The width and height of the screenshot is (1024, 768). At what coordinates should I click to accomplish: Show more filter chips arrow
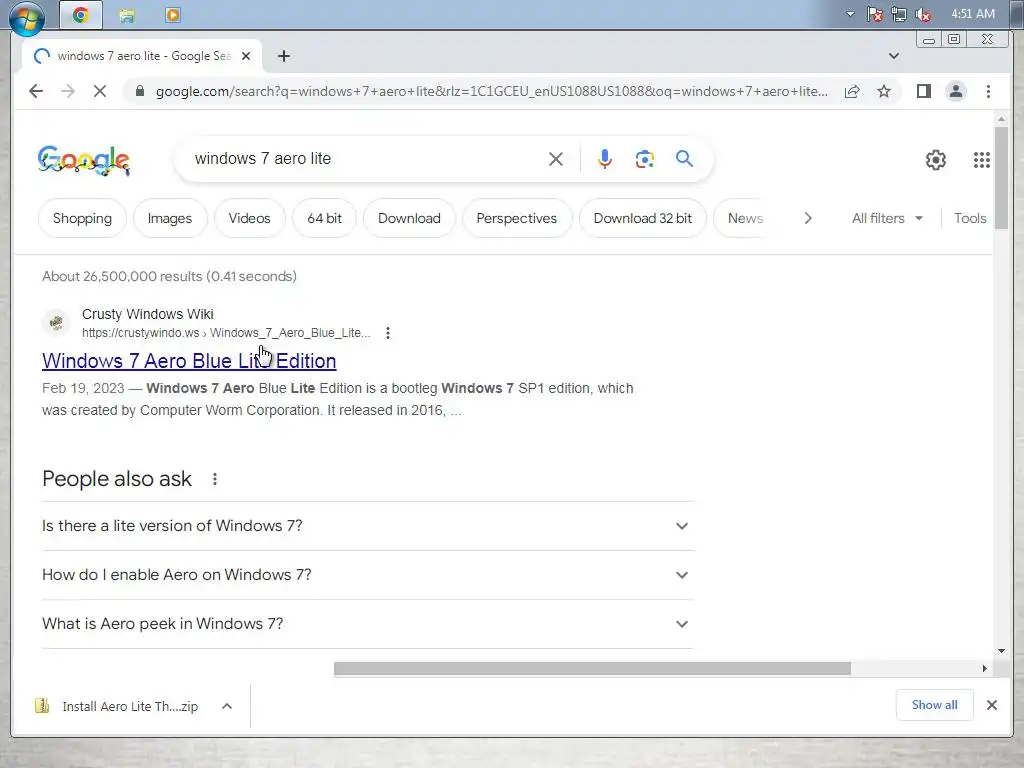pyautogui.click(x=808, y=218)
